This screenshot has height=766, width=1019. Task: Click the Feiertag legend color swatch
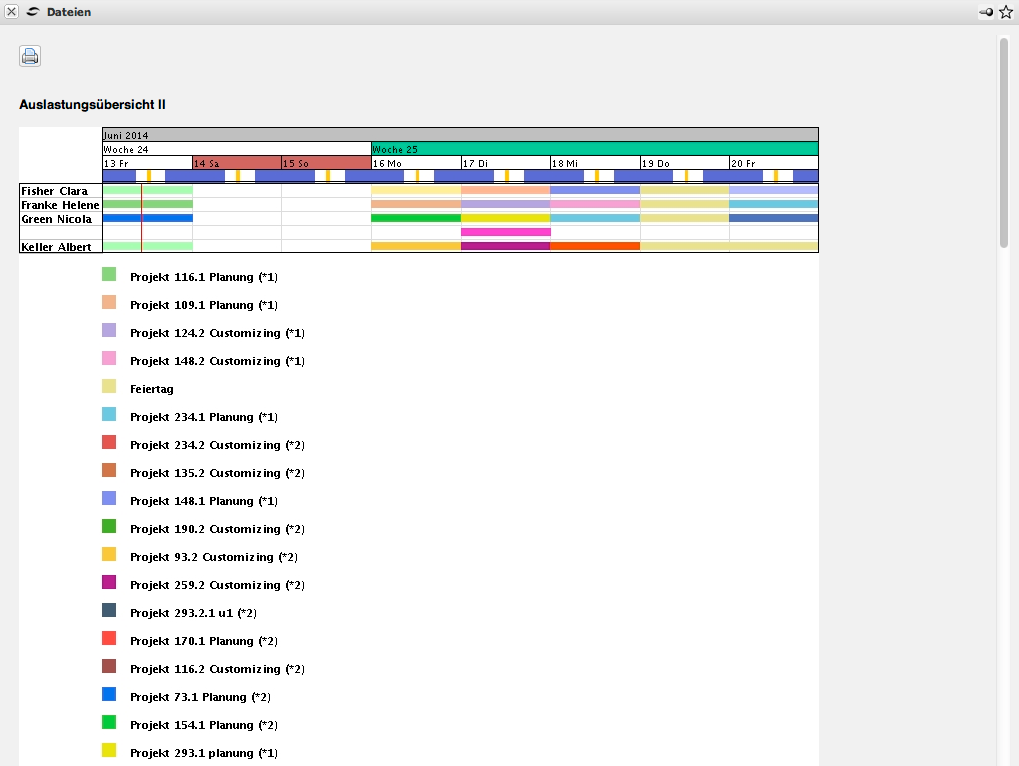[x=109, y=386]
